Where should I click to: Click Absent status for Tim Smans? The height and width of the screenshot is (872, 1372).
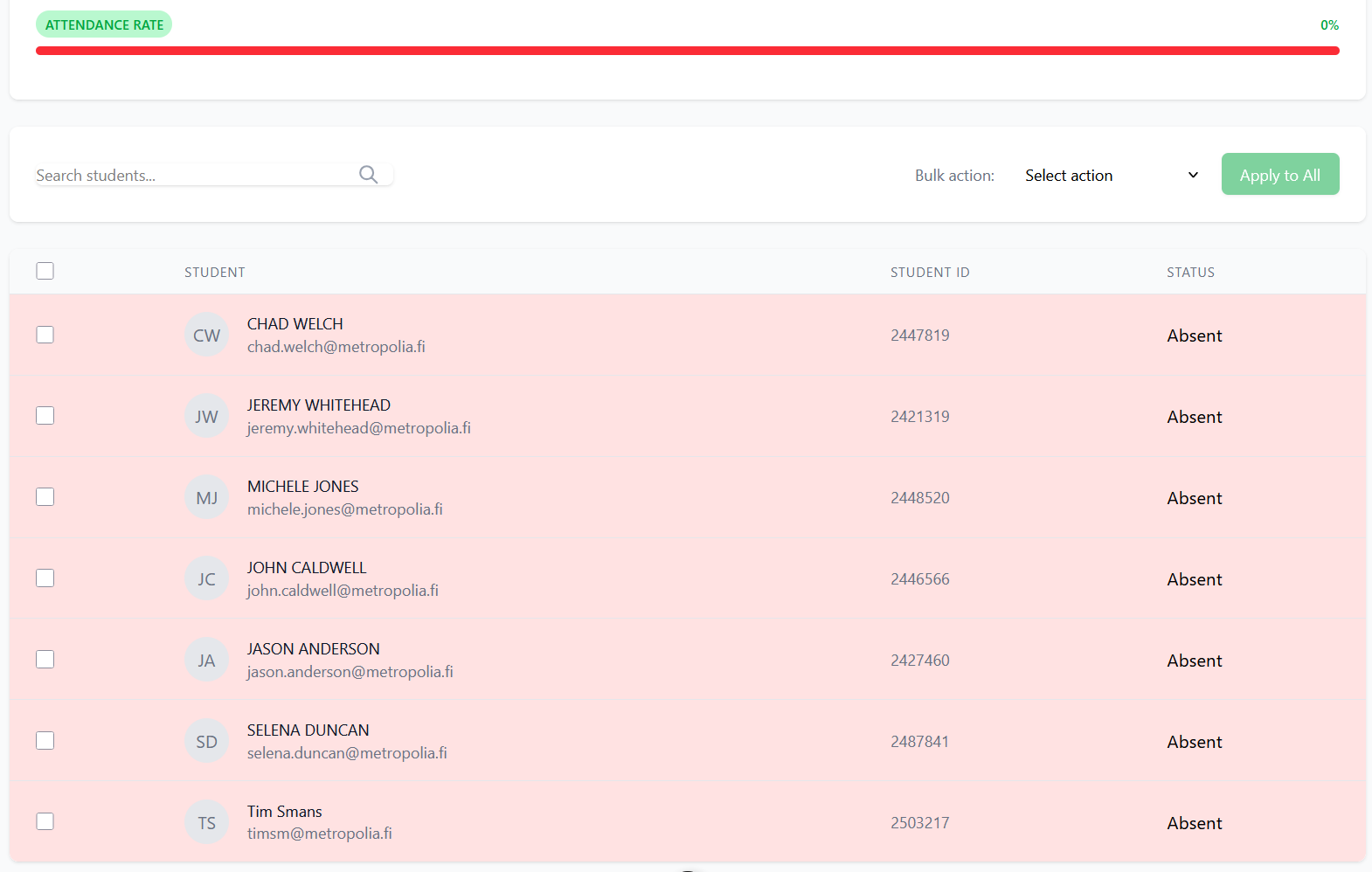(x=1195, y=823)
